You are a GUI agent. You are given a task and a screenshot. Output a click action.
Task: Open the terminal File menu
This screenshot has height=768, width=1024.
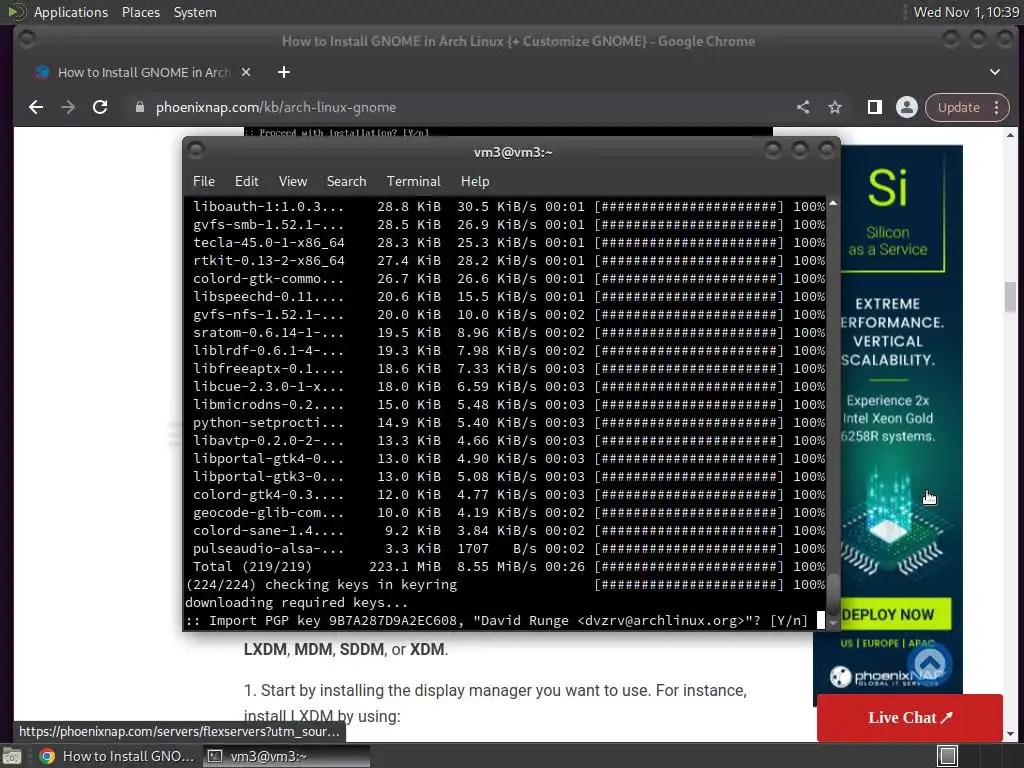click(204, 182)
